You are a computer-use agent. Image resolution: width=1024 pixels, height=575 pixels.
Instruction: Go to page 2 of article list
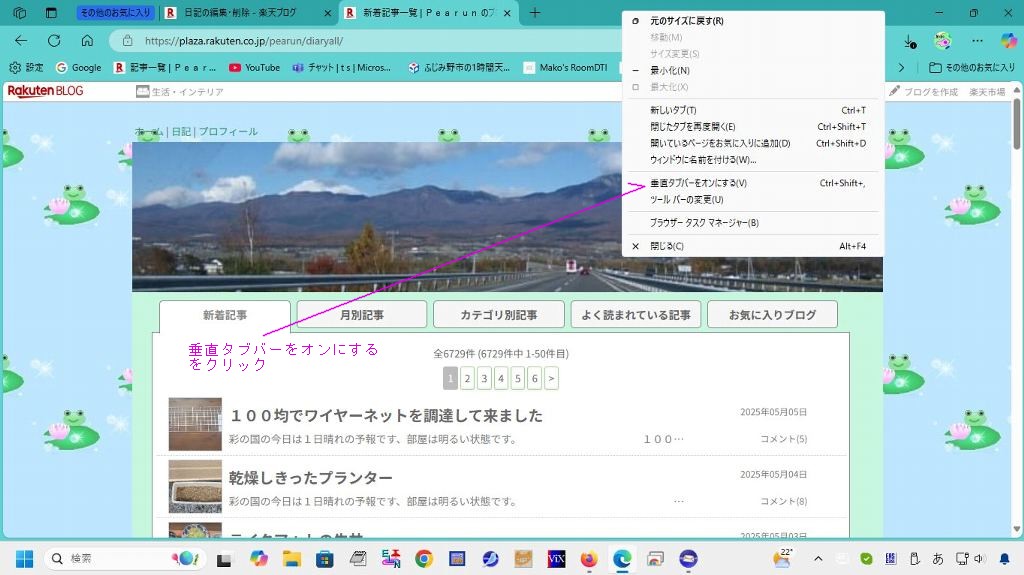(467, 378)
